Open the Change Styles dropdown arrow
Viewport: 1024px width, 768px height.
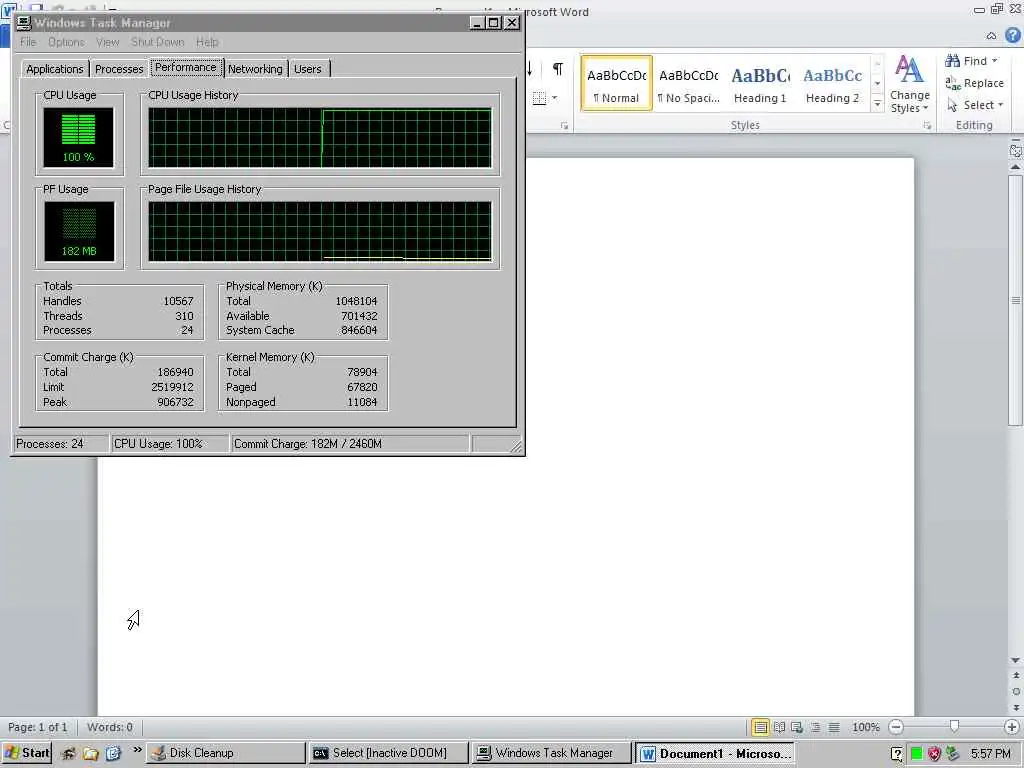click(x=925, y=108)
